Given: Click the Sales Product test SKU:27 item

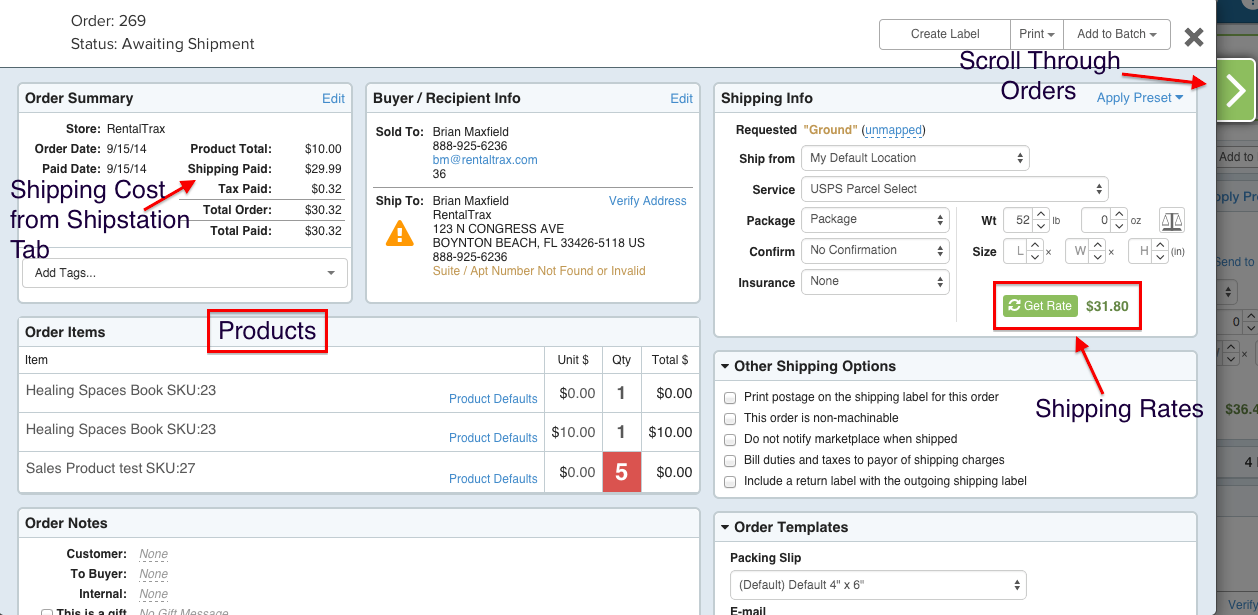Looking at the screenshot, I should click(x=111, y=468).
